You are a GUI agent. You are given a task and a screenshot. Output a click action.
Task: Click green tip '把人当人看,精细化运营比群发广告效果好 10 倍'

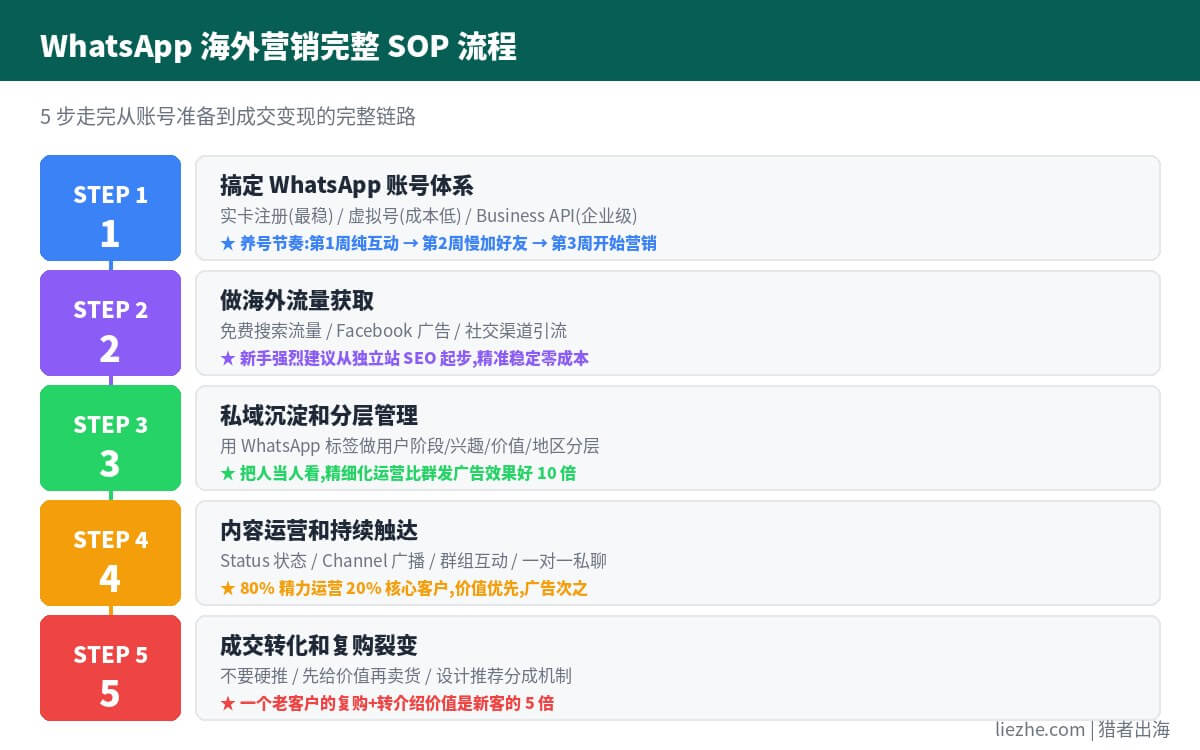pyautogui.click(x=398, y=473)
